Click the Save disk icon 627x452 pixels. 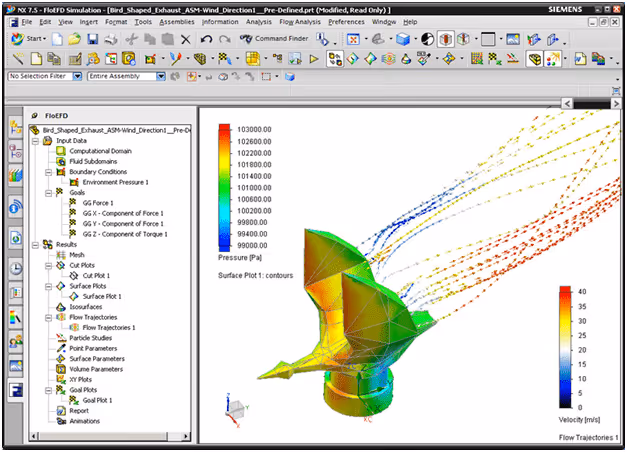pyautogui.click(x=93, y=39)
